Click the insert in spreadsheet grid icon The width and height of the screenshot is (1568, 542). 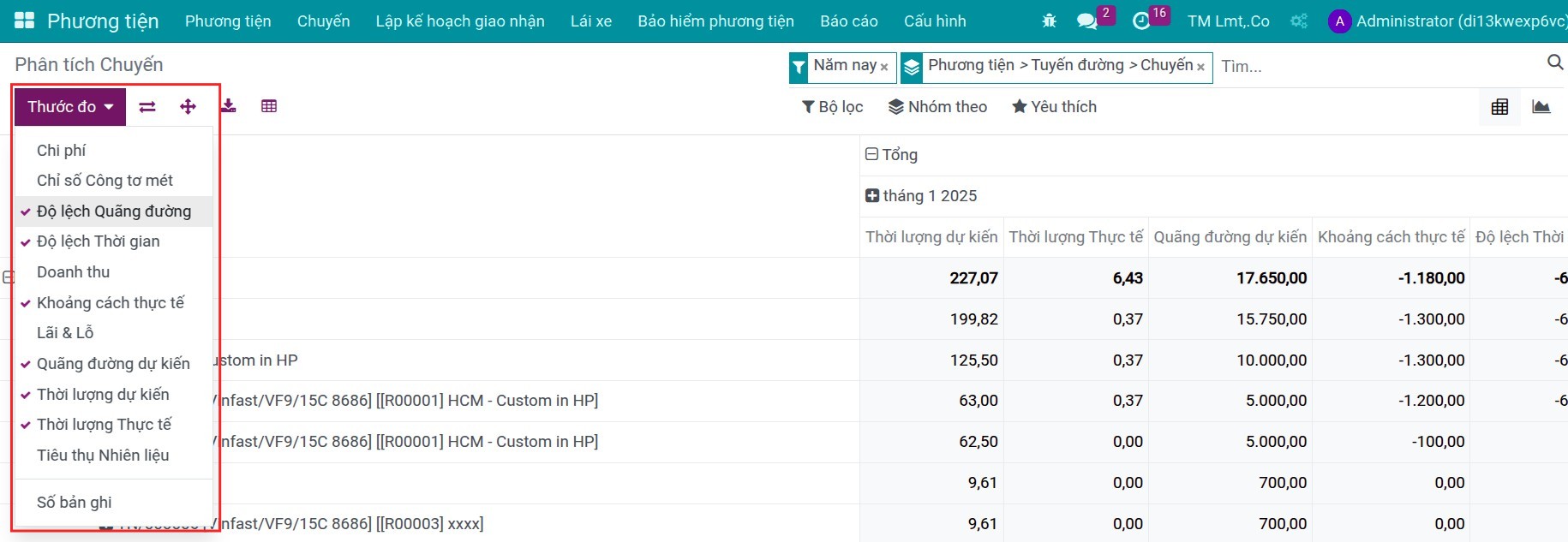tap(269, 106)
